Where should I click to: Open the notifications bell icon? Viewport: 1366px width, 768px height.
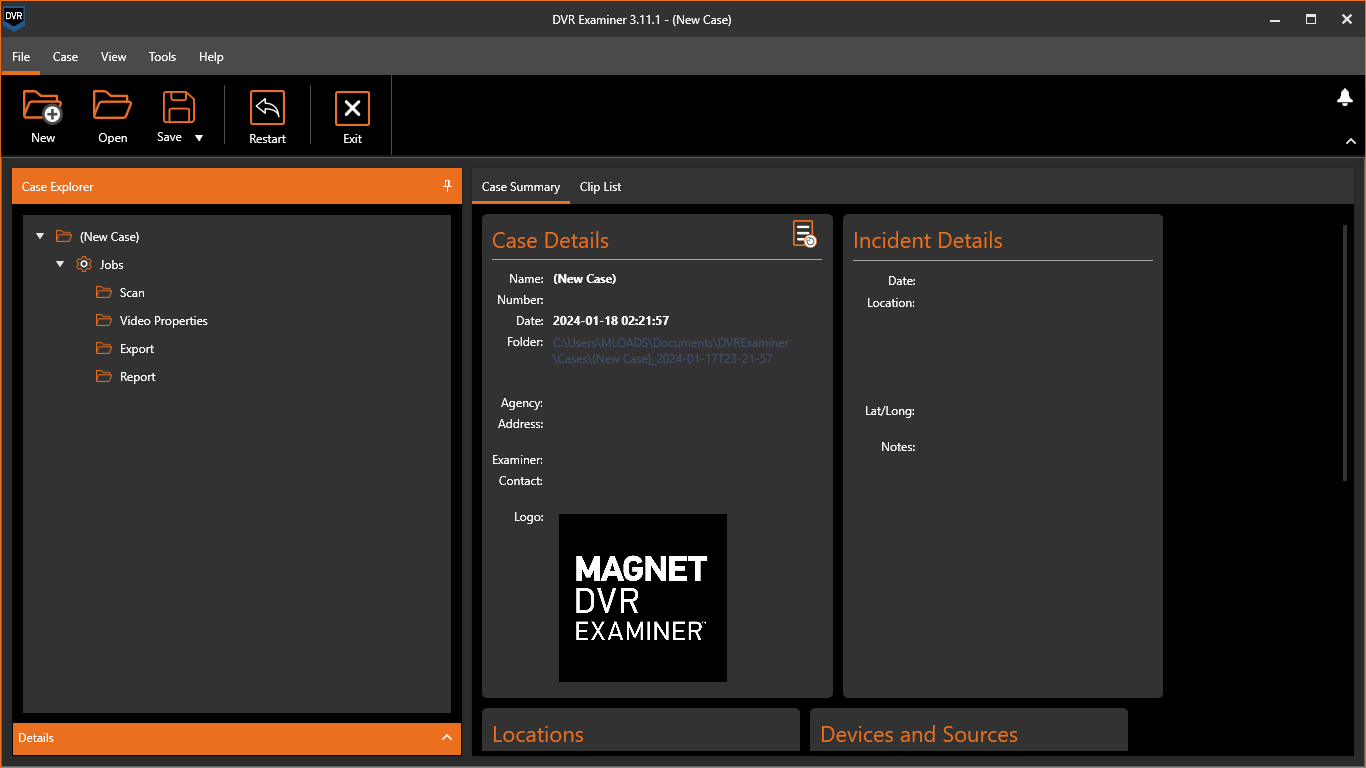tap(1345, 97)
